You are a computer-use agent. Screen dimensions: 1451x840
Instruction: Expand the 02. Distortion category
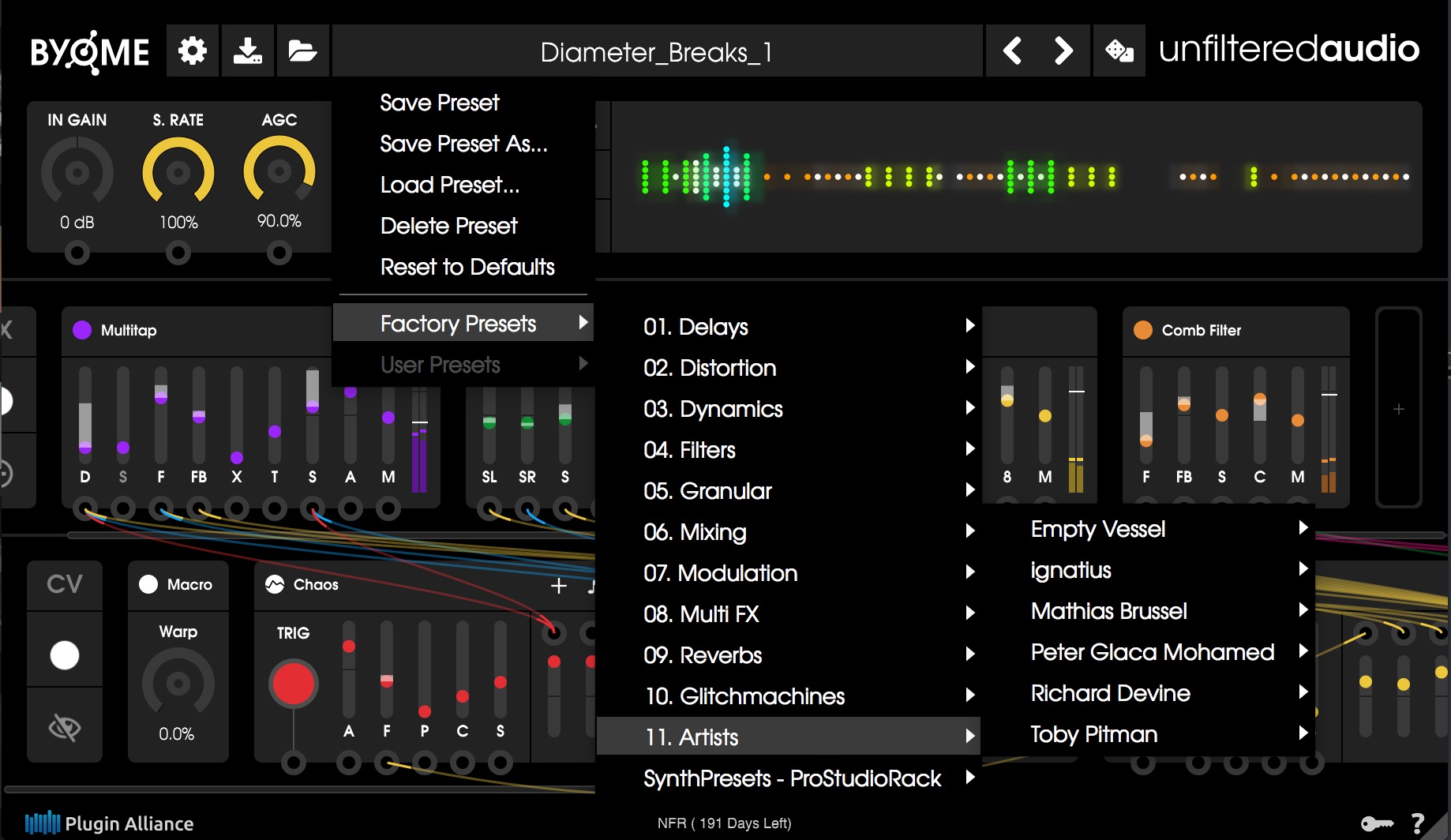click(x=789, y=367)
